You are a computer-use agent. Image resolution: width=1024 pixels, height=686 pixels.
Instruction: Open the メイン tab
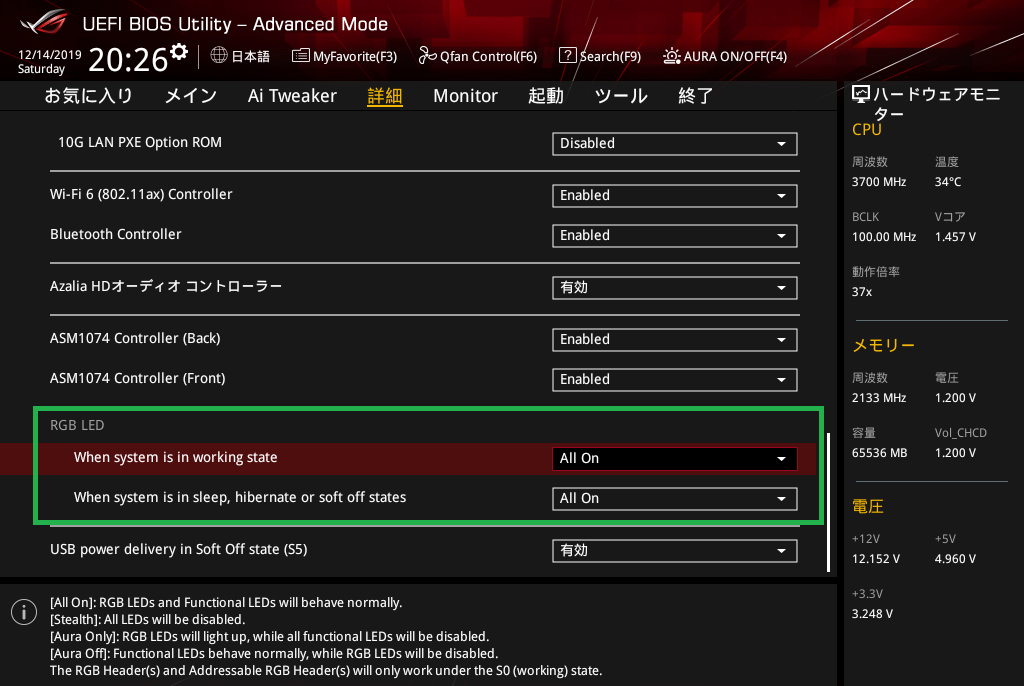point(191,96)
